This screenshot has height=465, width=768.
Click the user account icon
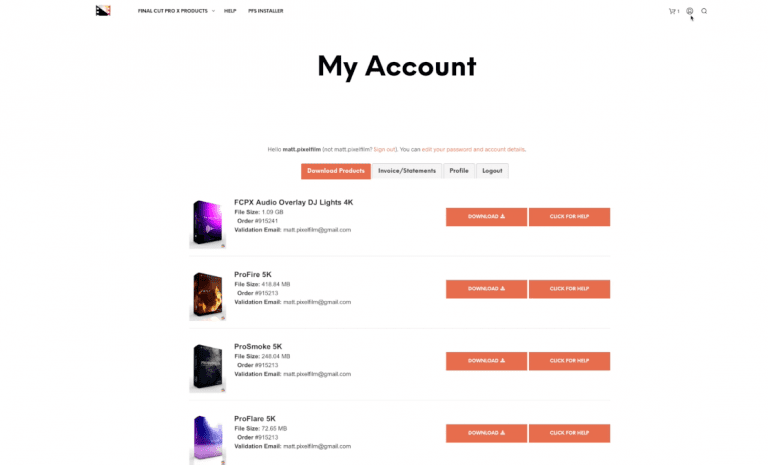coord(690,11)
